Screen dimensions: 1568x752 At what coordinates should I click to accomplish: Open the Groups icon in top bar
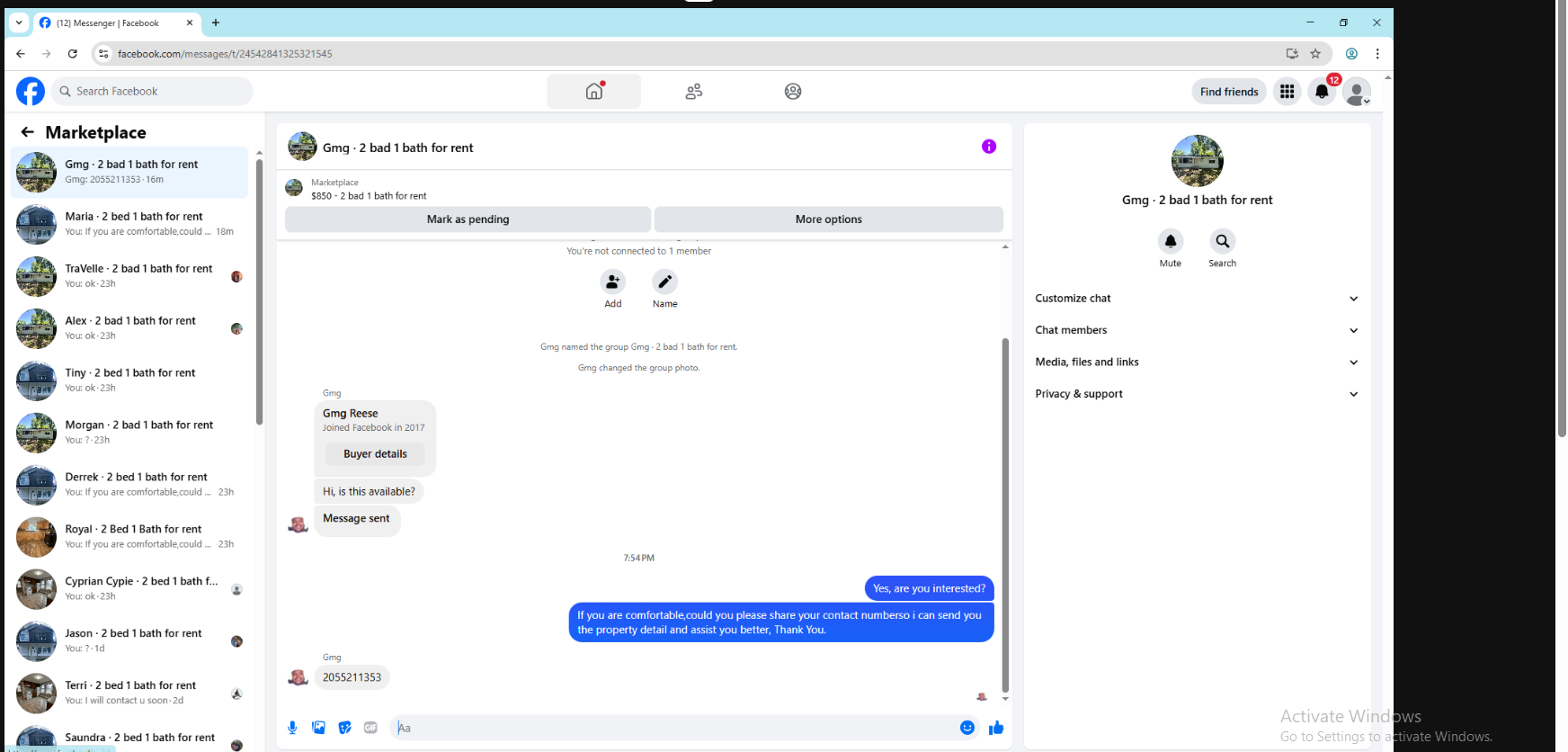click(x=792, y=91)
